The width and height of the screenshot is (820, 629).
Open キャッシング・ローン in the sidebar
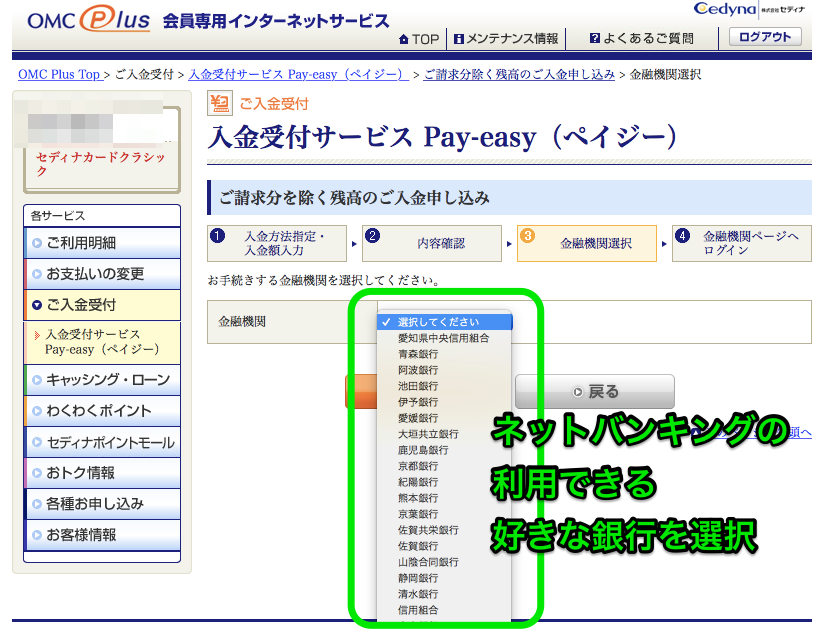102,380
